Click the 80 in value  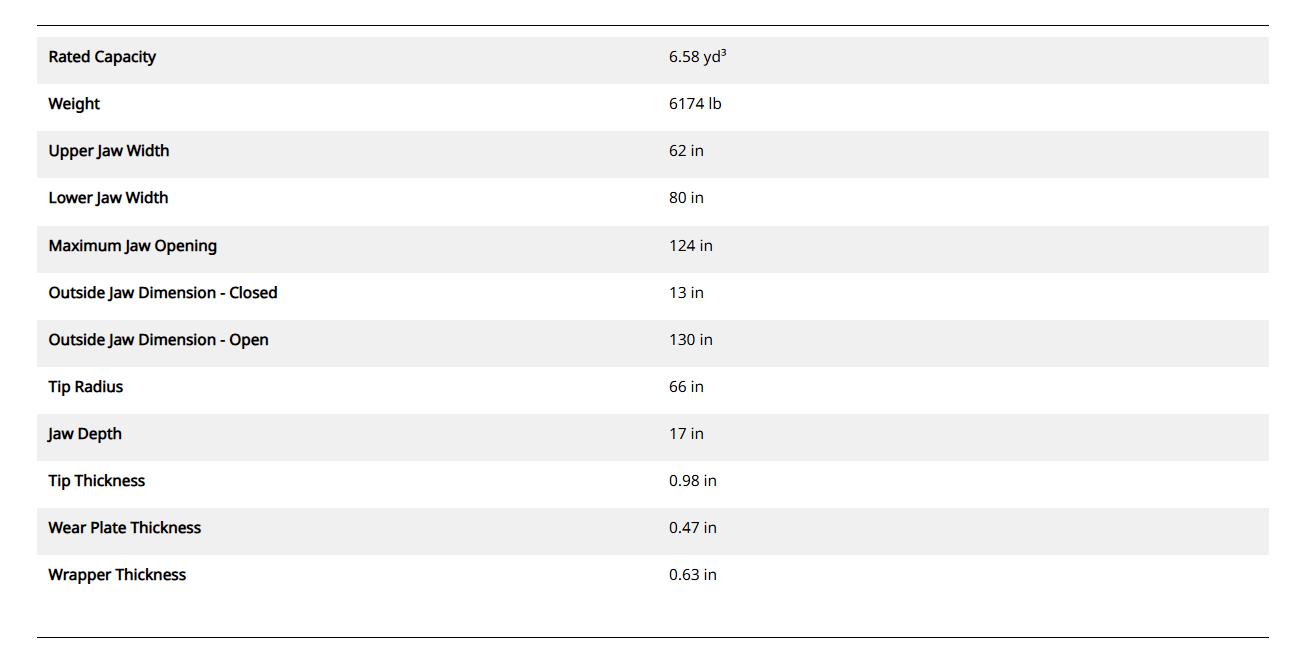tap(686, 198)
